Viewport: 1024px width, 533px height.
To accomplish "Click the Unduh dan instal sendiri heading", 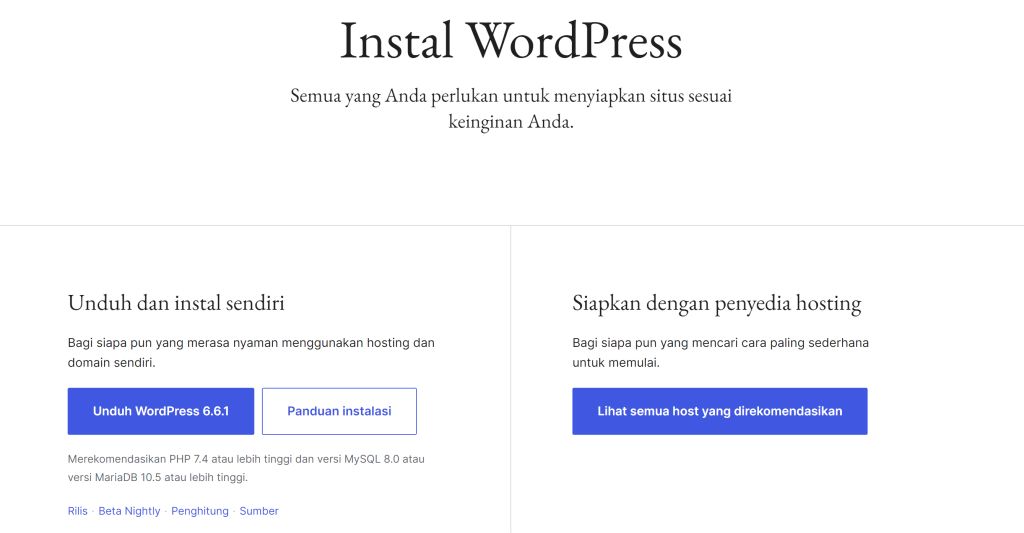I will (x=176, y=302).
